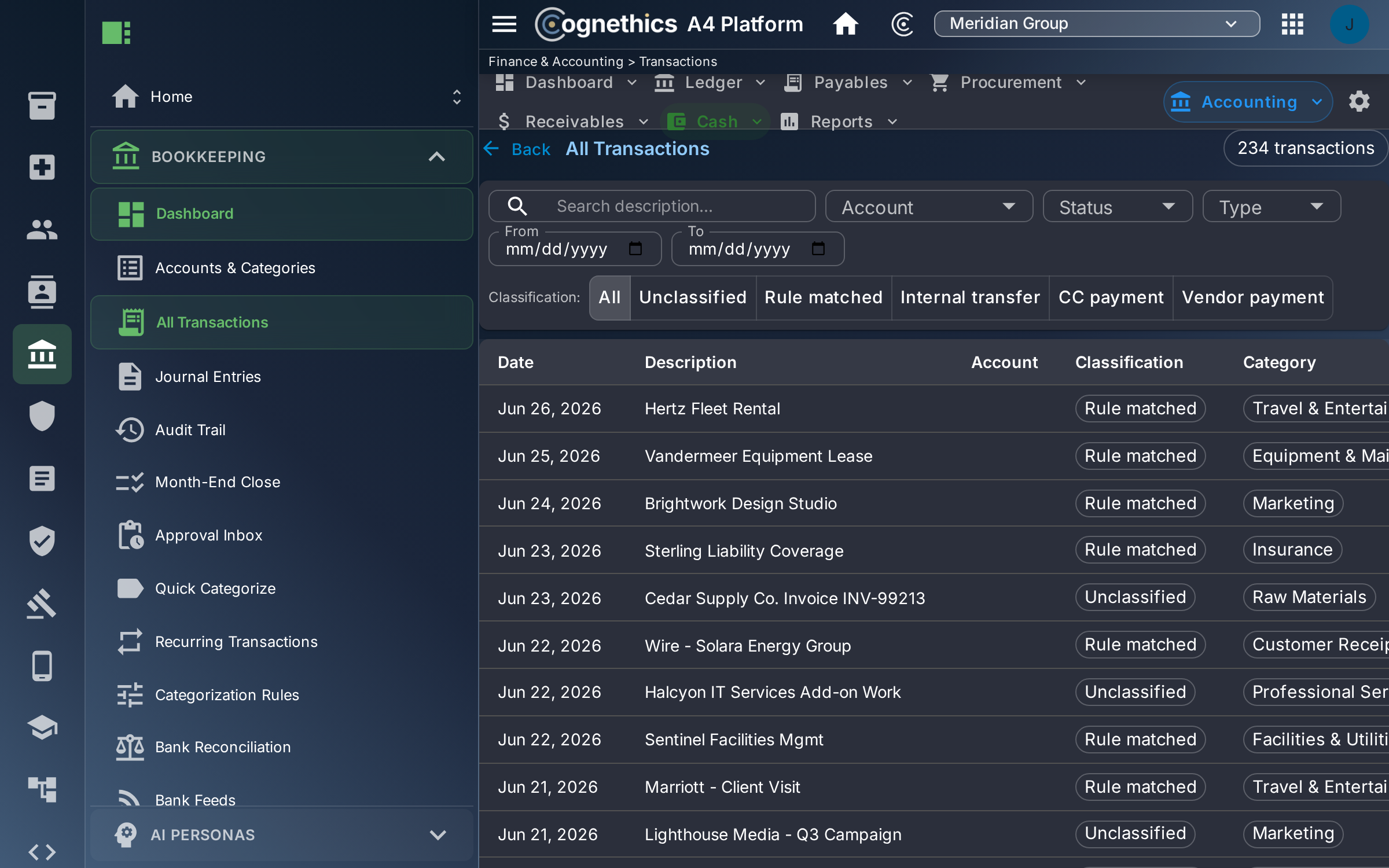
Task: Click the archive box rail icon
Action: pyautogui.click(x=42, y=105)
